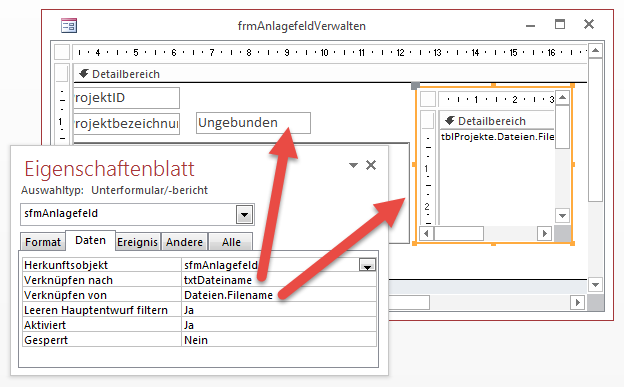Open the Eigenschaftenblatt options dropdown arrow
The height and width of the screenshot is (387, 624).
pyautogui.click(x=353, y=165)
